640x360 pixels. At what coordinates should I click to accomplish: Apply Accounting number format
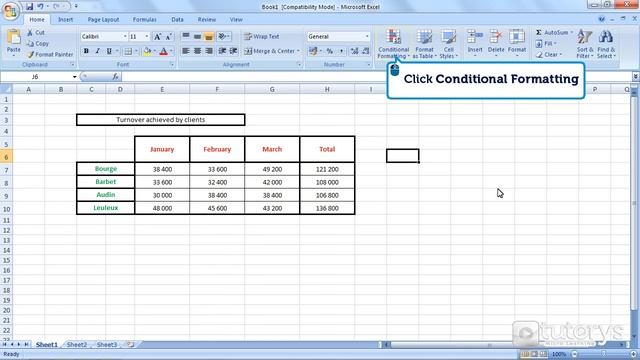tap(313, 51)
